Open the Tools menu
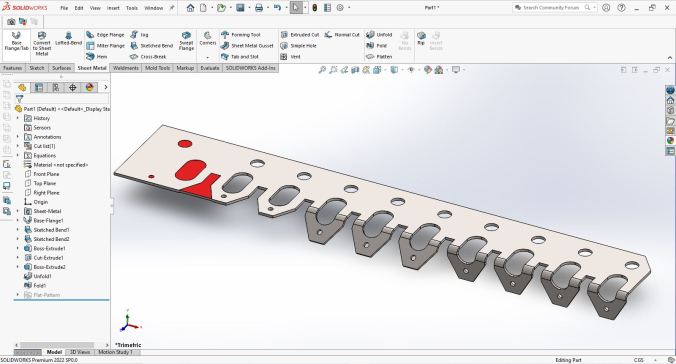Image resolution: width=676 pixels, height=364 pixels. [132, 8]
